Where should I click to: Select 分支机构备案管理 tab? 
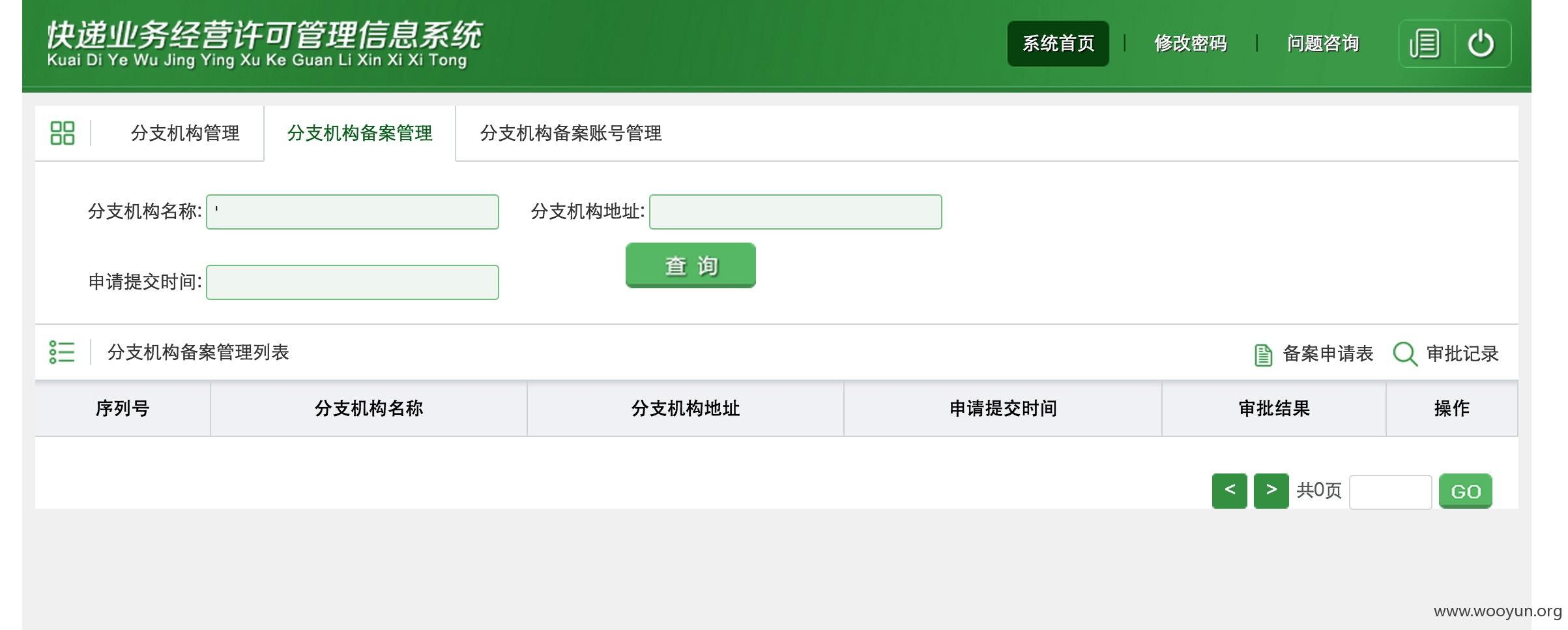coord(360,133)
